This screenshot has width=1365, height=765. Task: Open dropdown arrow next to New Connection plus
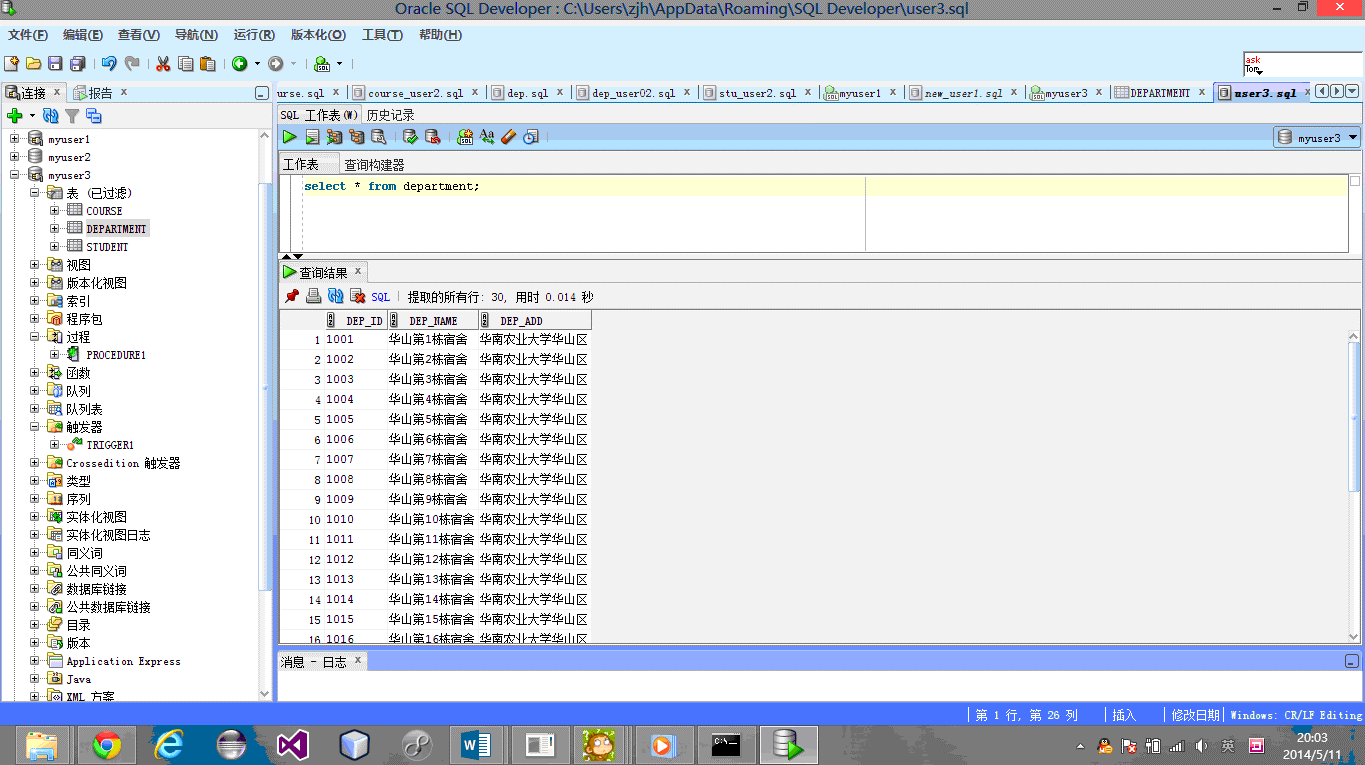click(32, 116)
